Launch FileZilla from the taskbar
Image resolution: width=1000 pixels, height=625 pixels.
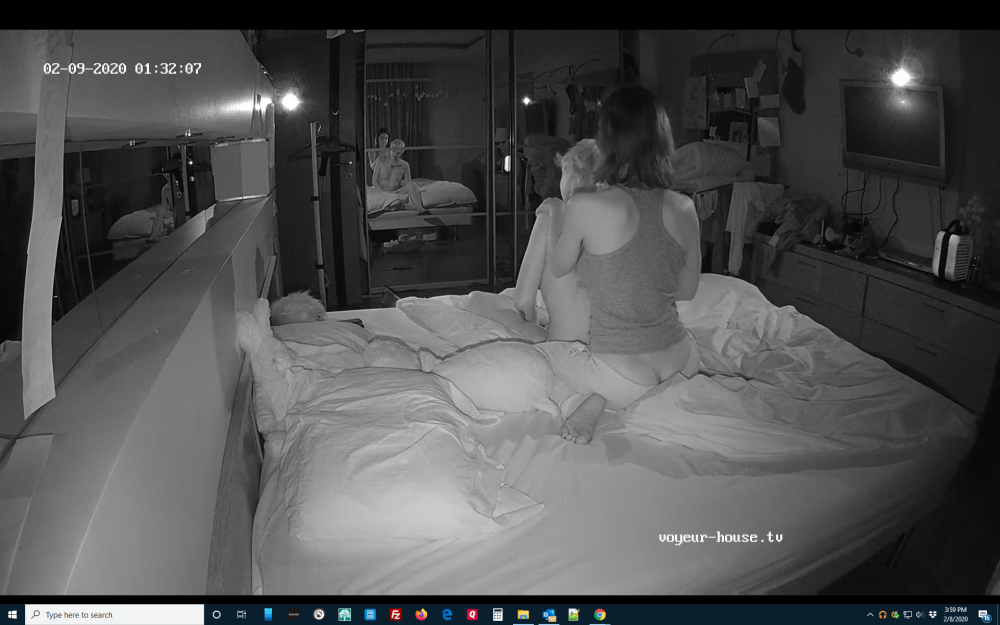[396, 615]
